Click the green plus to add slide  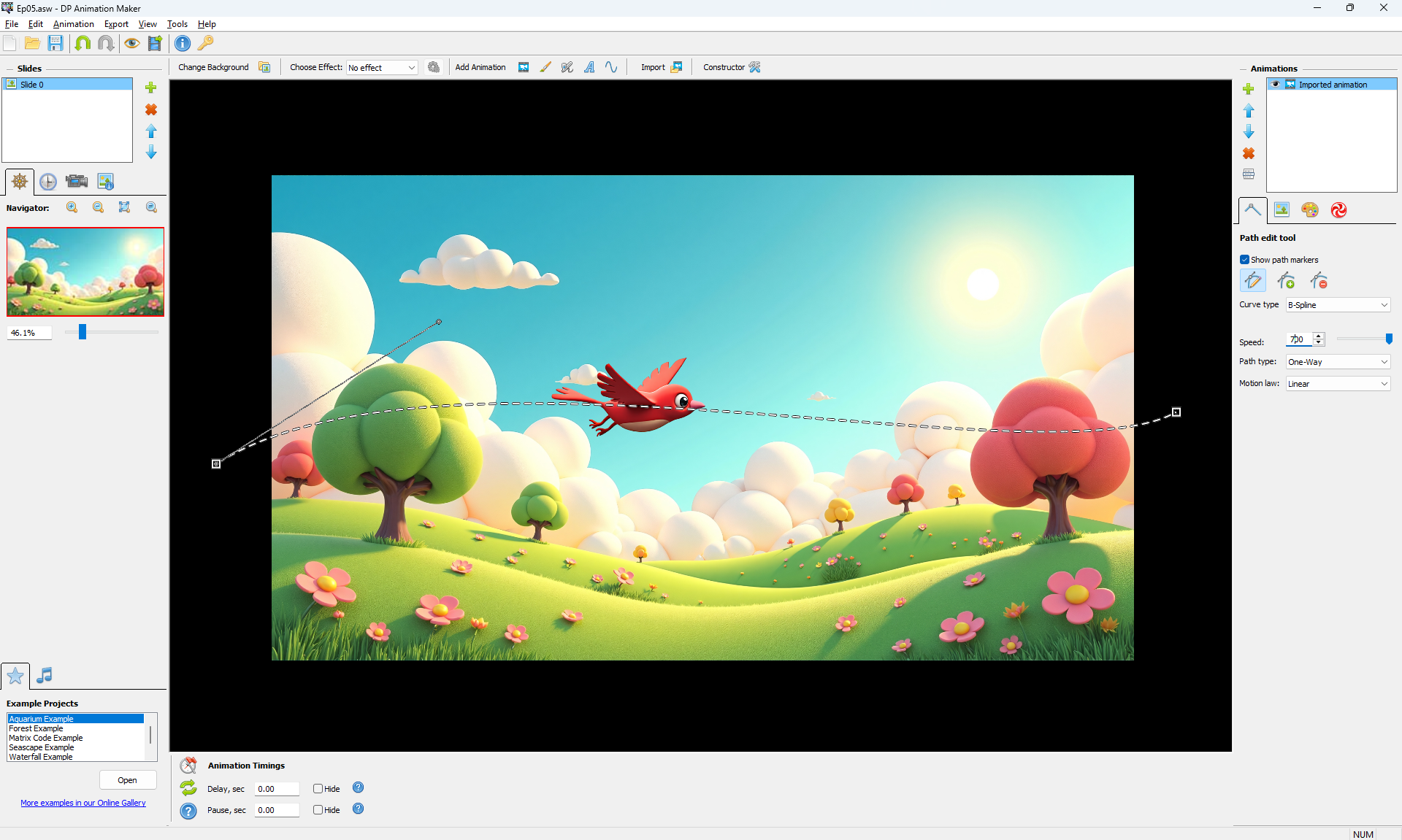coord(151,88)
